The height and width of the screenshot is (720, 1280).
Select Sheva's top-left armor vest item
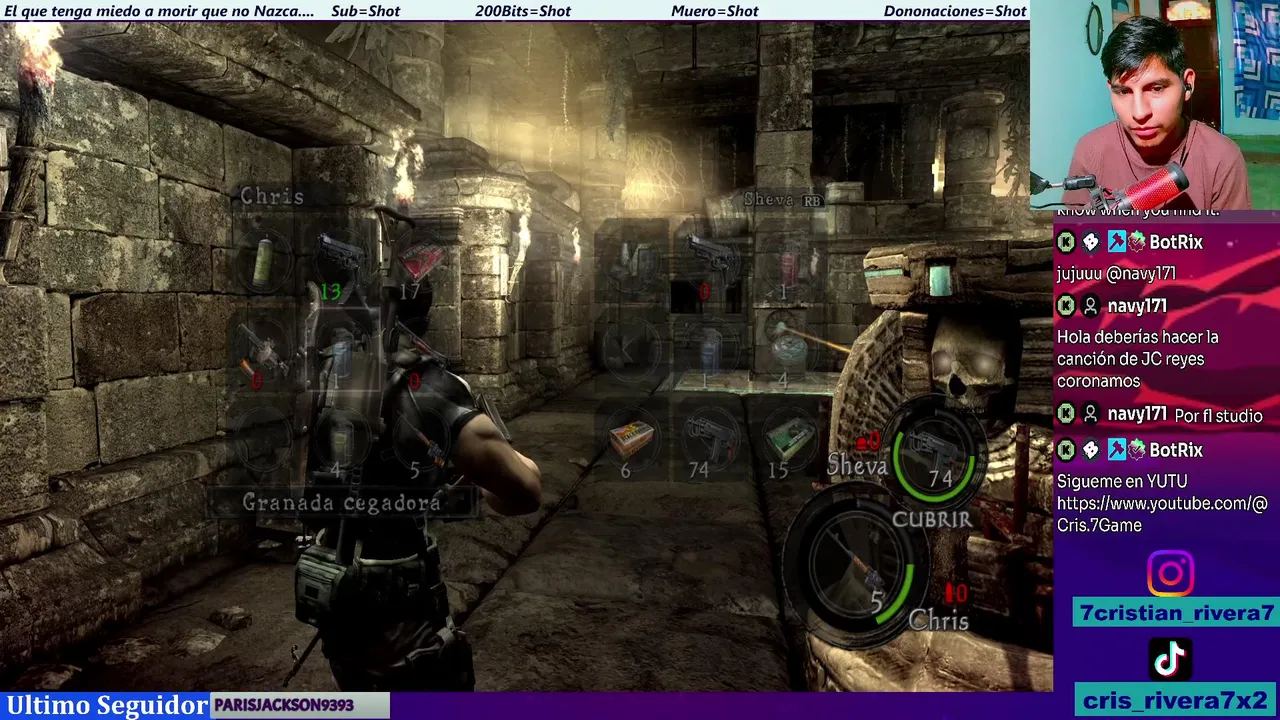[x=632, y=263]
